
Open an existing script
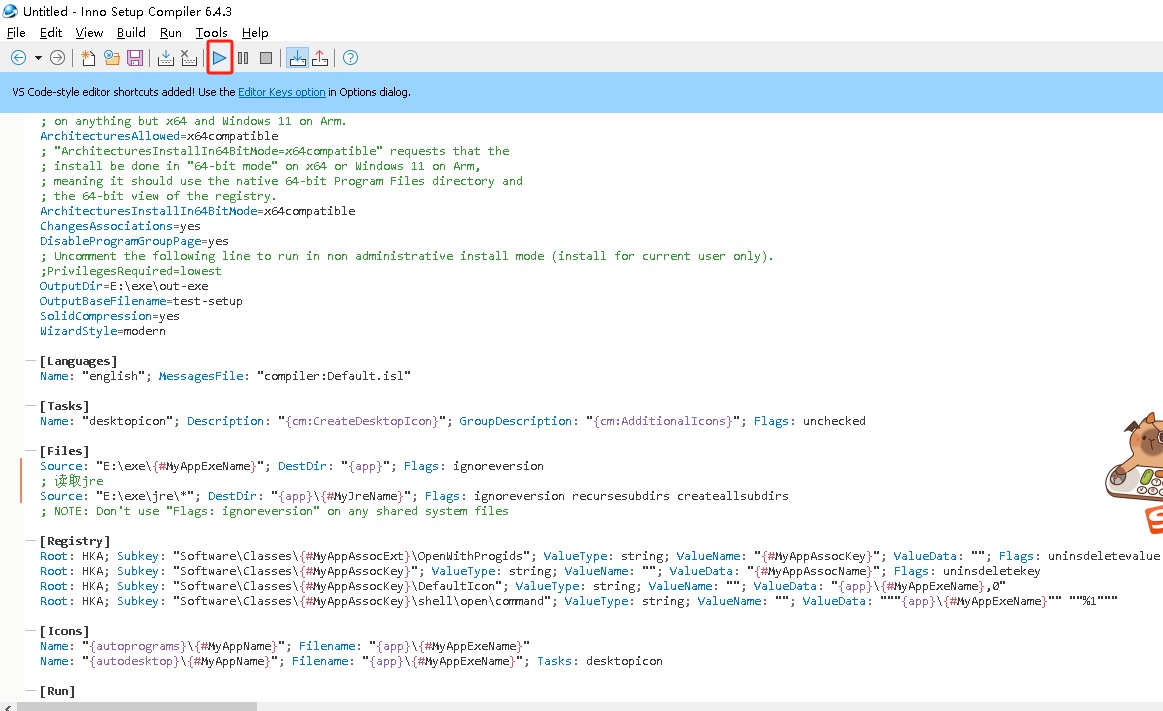[x=111, y=57]
